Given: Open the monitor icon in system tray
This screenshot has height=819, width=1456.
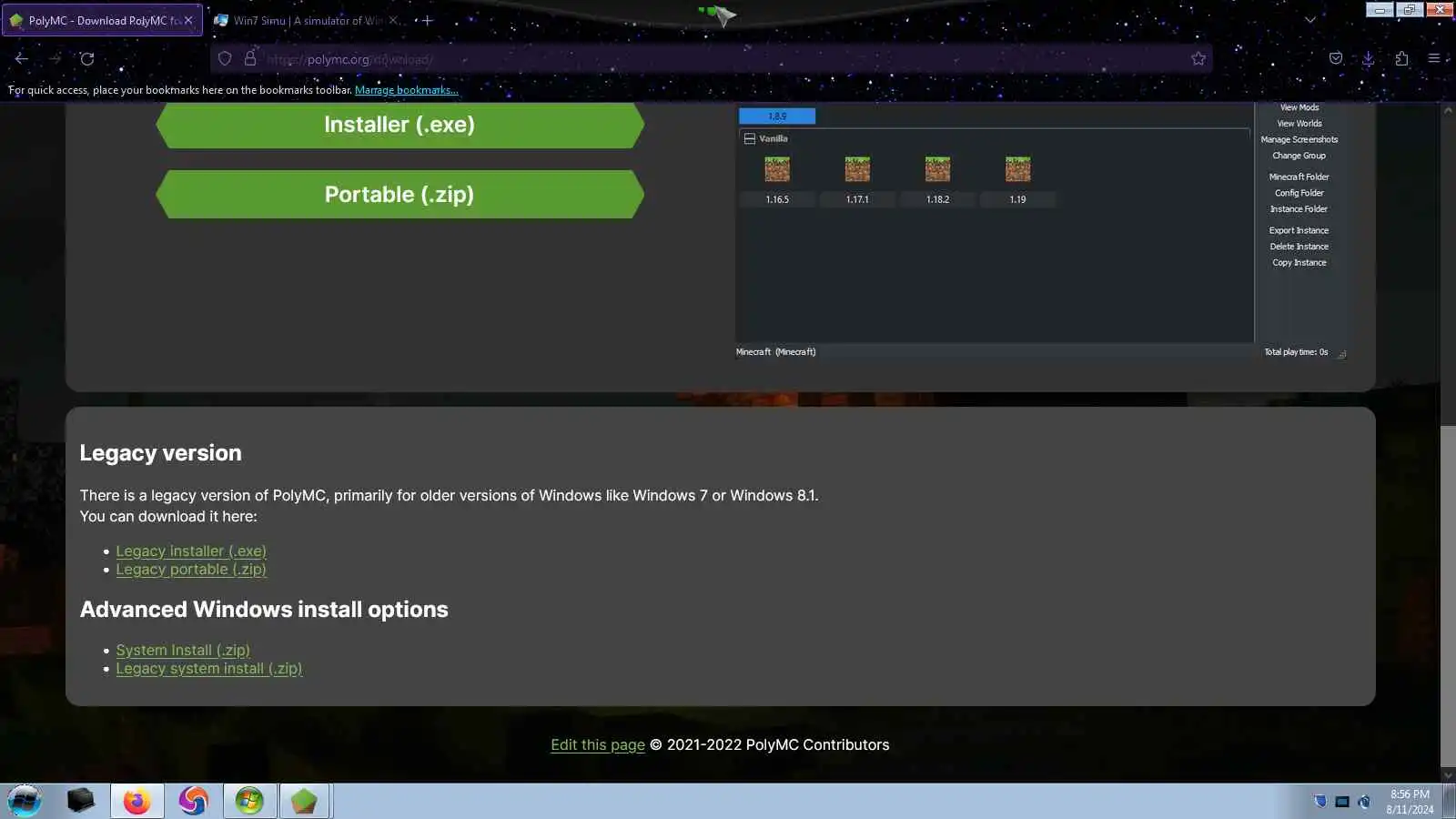Looking at the screenshot, I should pyautogui.click(x=1342, y=802).
